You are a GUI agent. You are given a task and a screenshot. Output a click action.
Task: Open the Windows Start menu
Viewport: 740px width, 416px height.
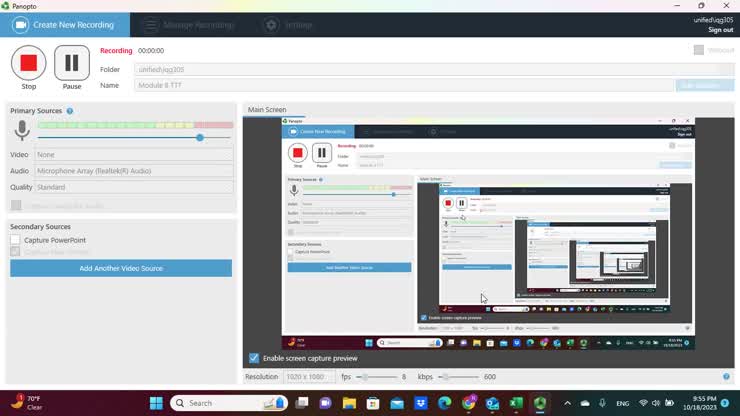pyautogui.click(x=156, y=403)
